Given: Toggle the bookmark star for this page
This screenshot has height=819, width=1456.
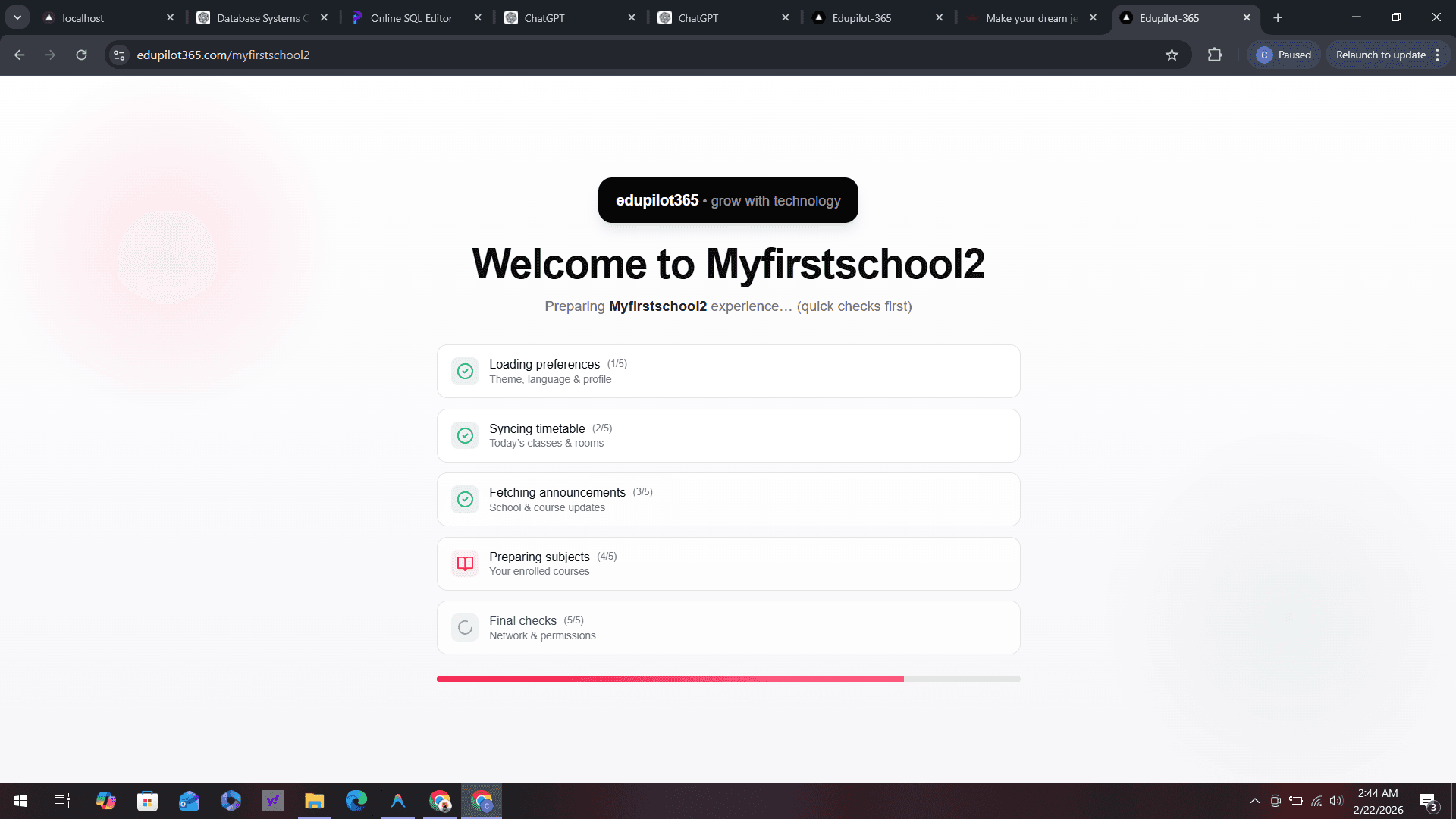Looking at the screenshot, I should [x=1172, y=55].
